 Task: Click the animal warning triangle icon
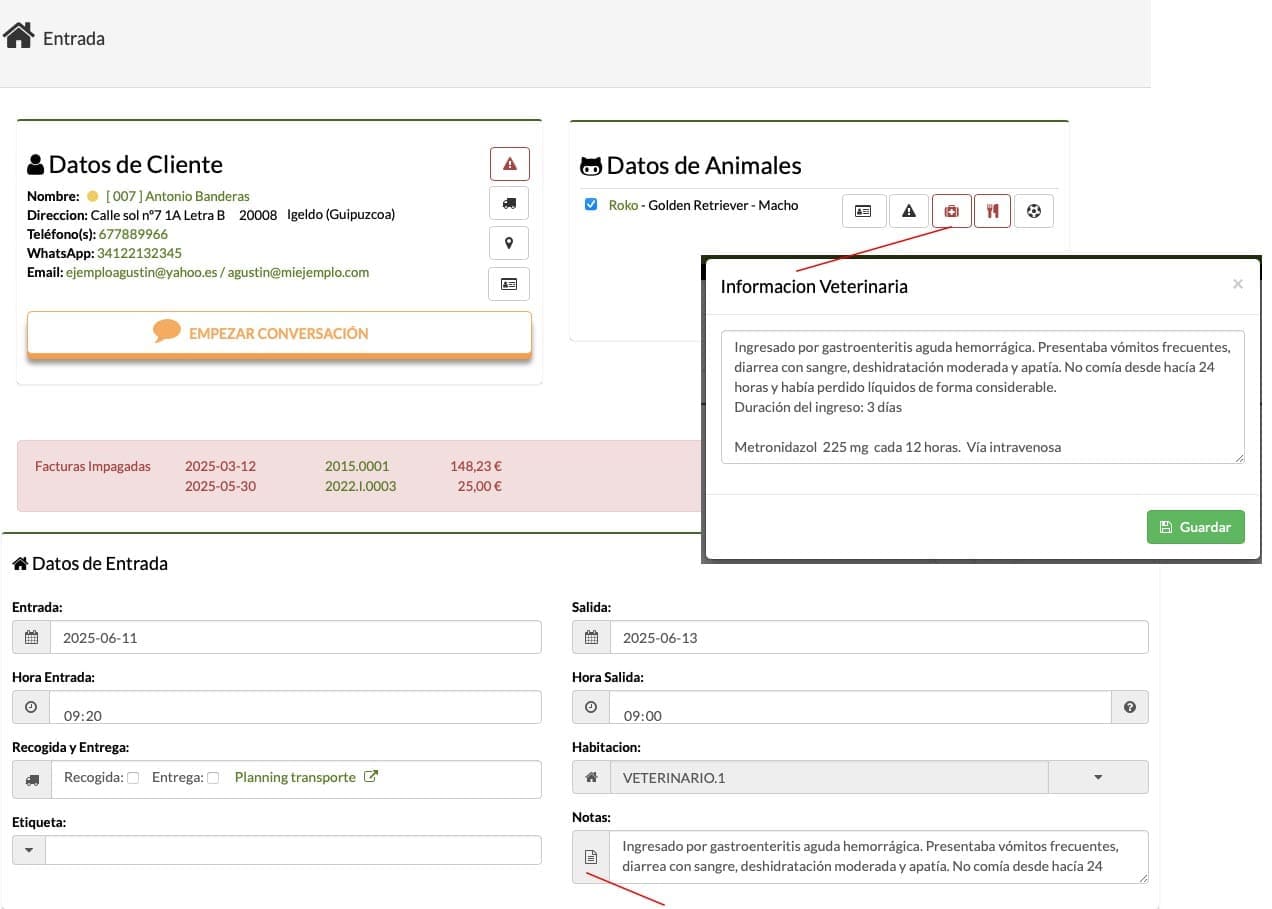click(x=909, y=211)
